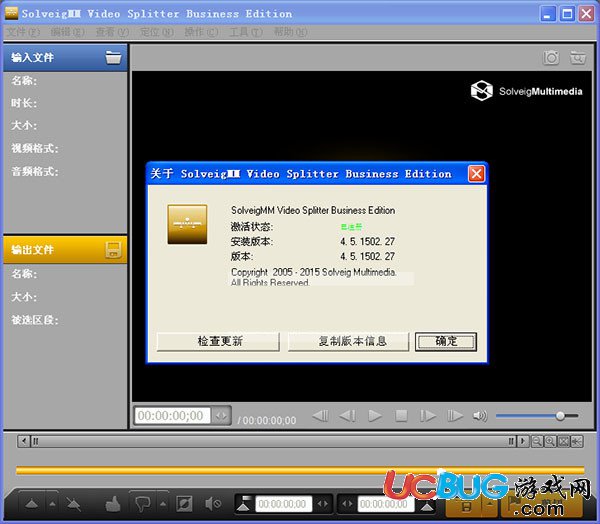Open dropdown arrow beside thumbs-down icon
The height and width of the screenshot is (524, 600).
pos(163,504)
